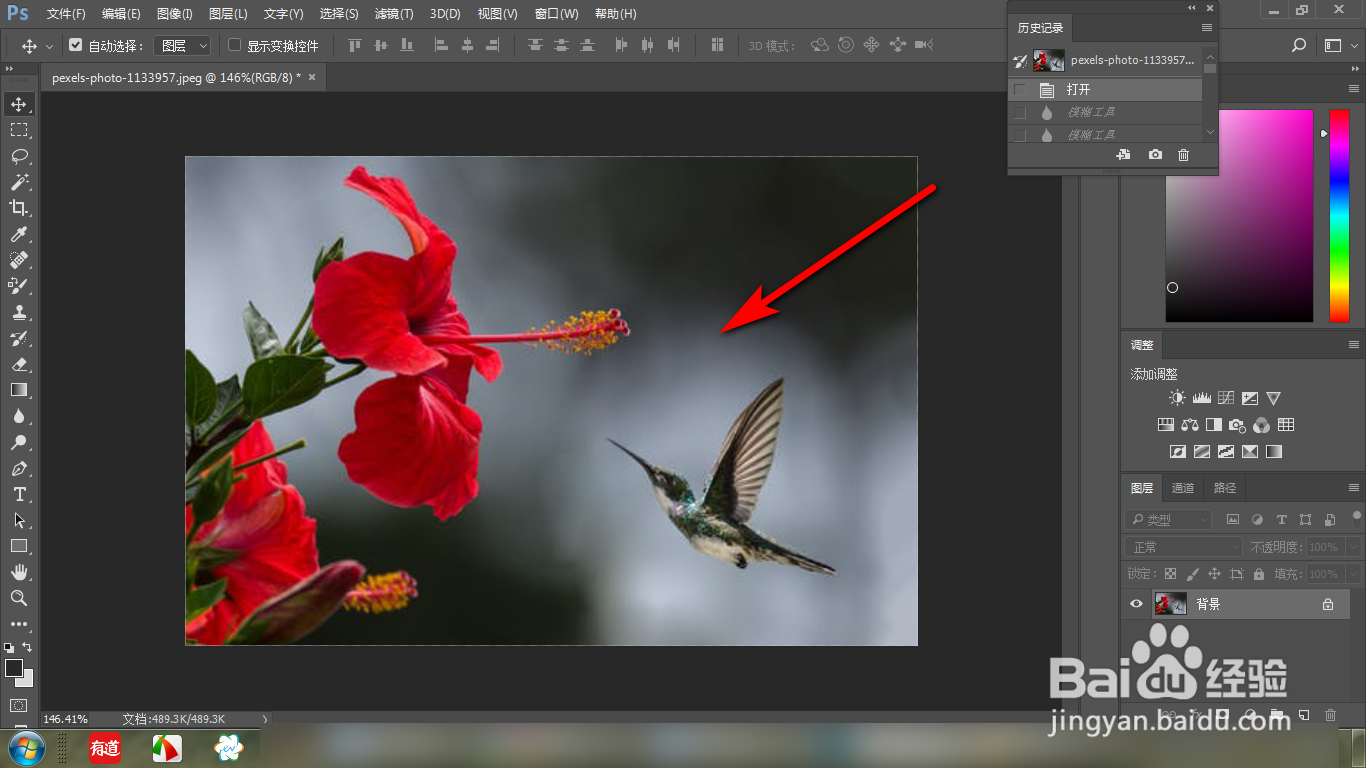Select the Horizontal Type tool
Screen dimensions: 1366x768
pyautogui.click(x=19, y=494)
